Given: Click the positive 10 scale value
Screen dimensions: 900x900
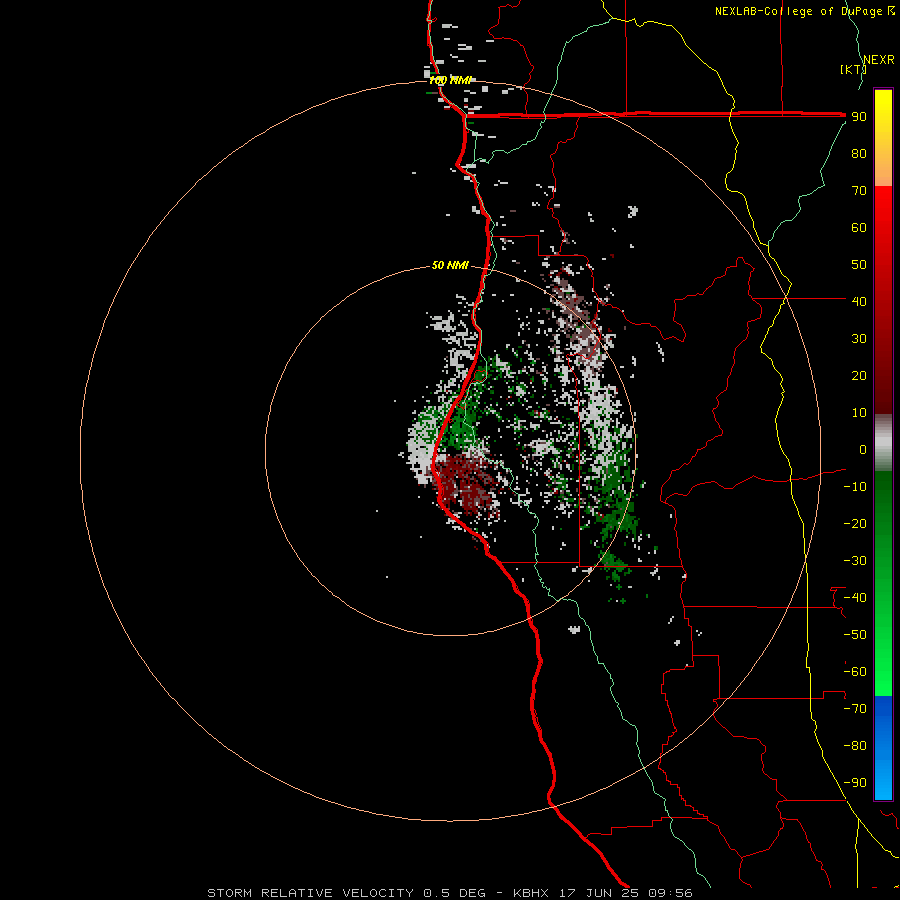Looking at the screenshot, I should [x=859, y=413].
